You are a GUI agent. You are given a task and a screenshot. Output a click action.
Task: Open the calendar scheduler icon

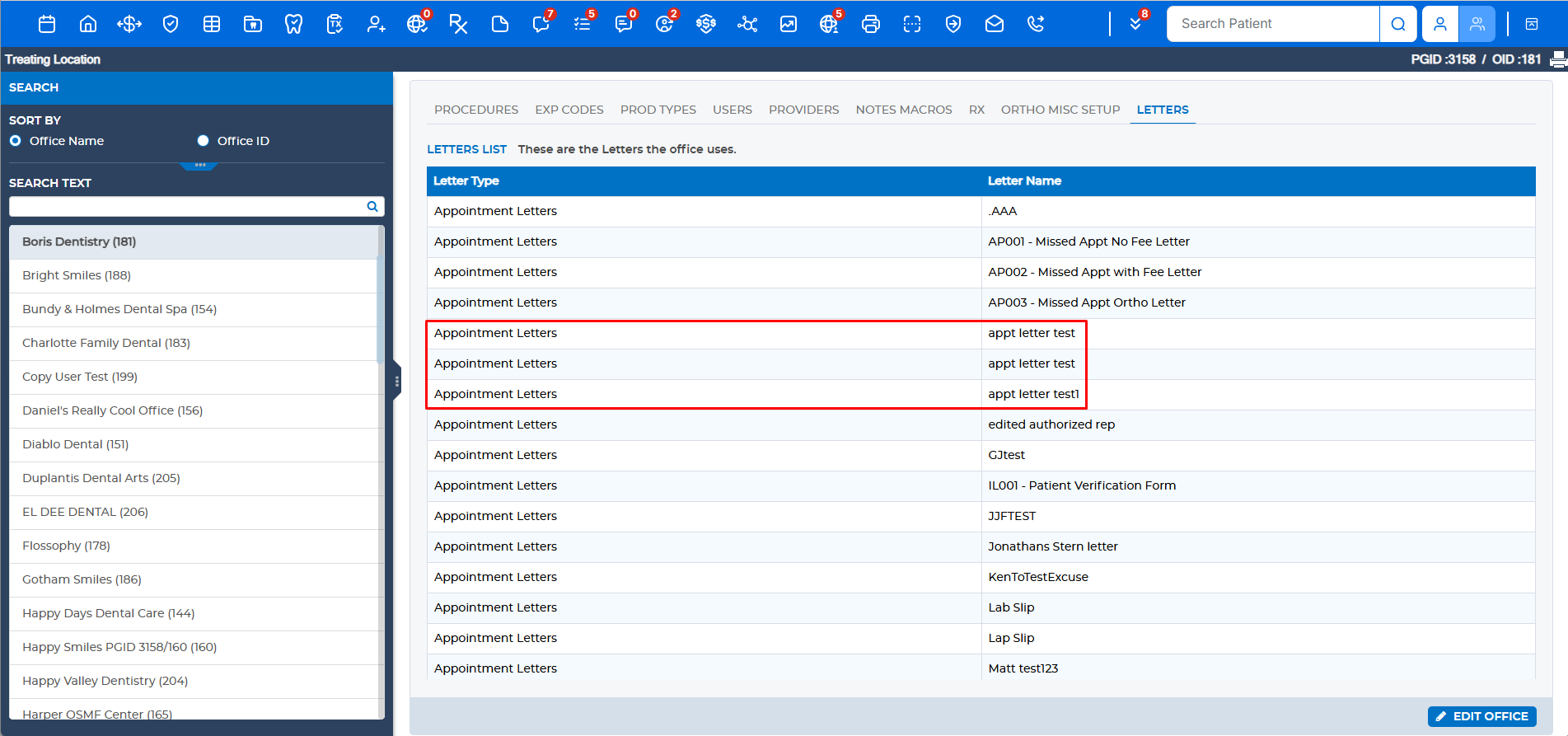point(47,24)
